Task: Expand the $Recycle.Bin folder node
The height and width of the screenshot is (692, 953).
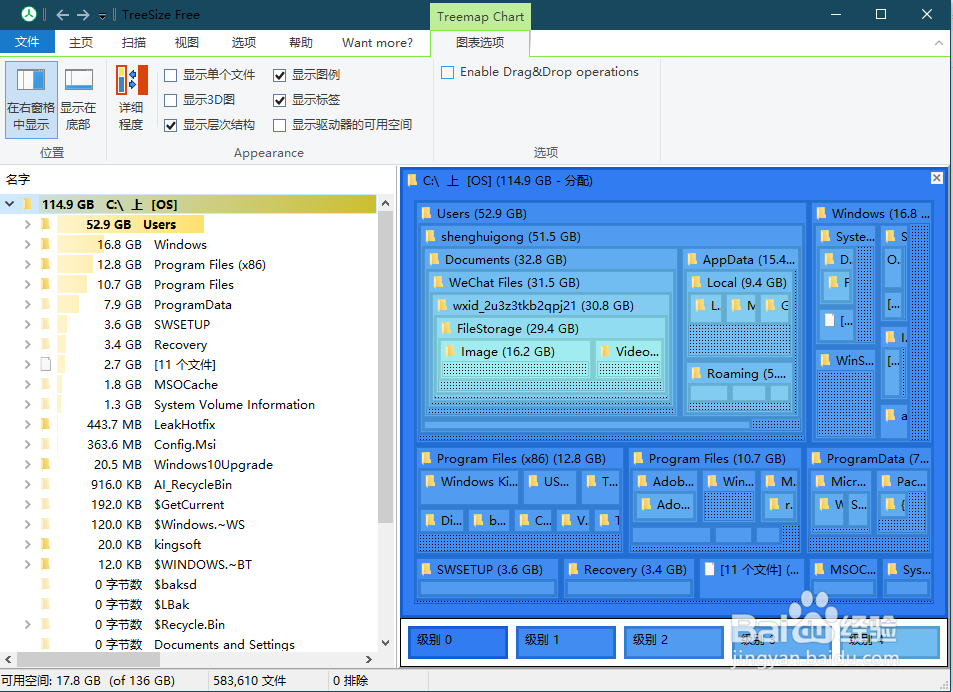Action: pyautogui.click(x=27, y=624)
